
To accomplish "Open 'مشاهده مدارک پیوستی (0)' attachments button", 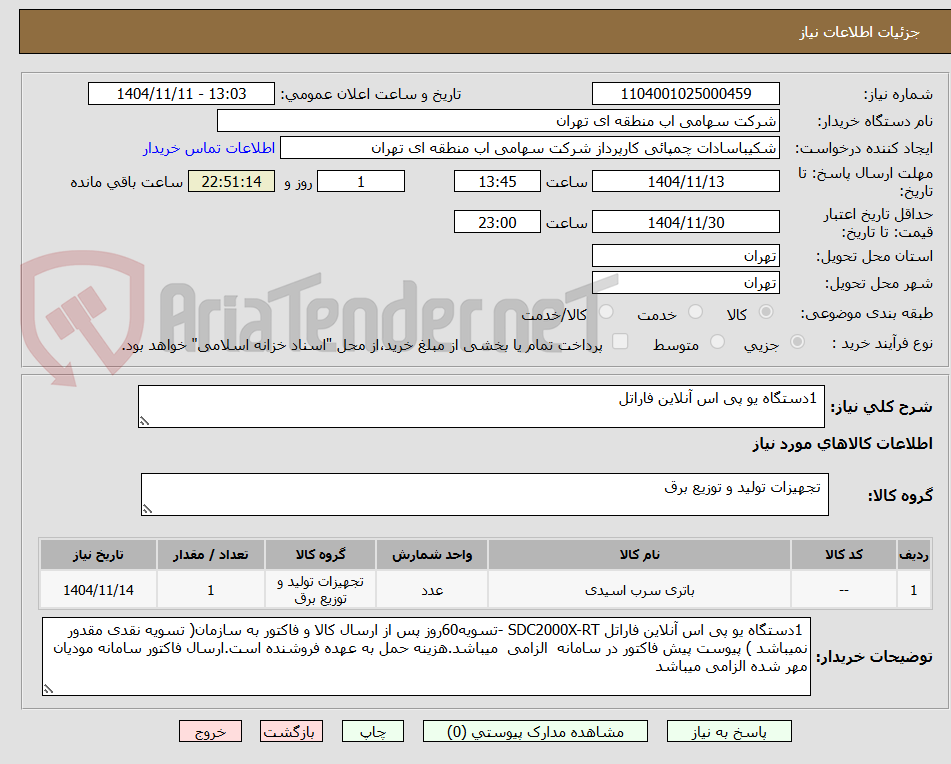I will tap(535, 731).
